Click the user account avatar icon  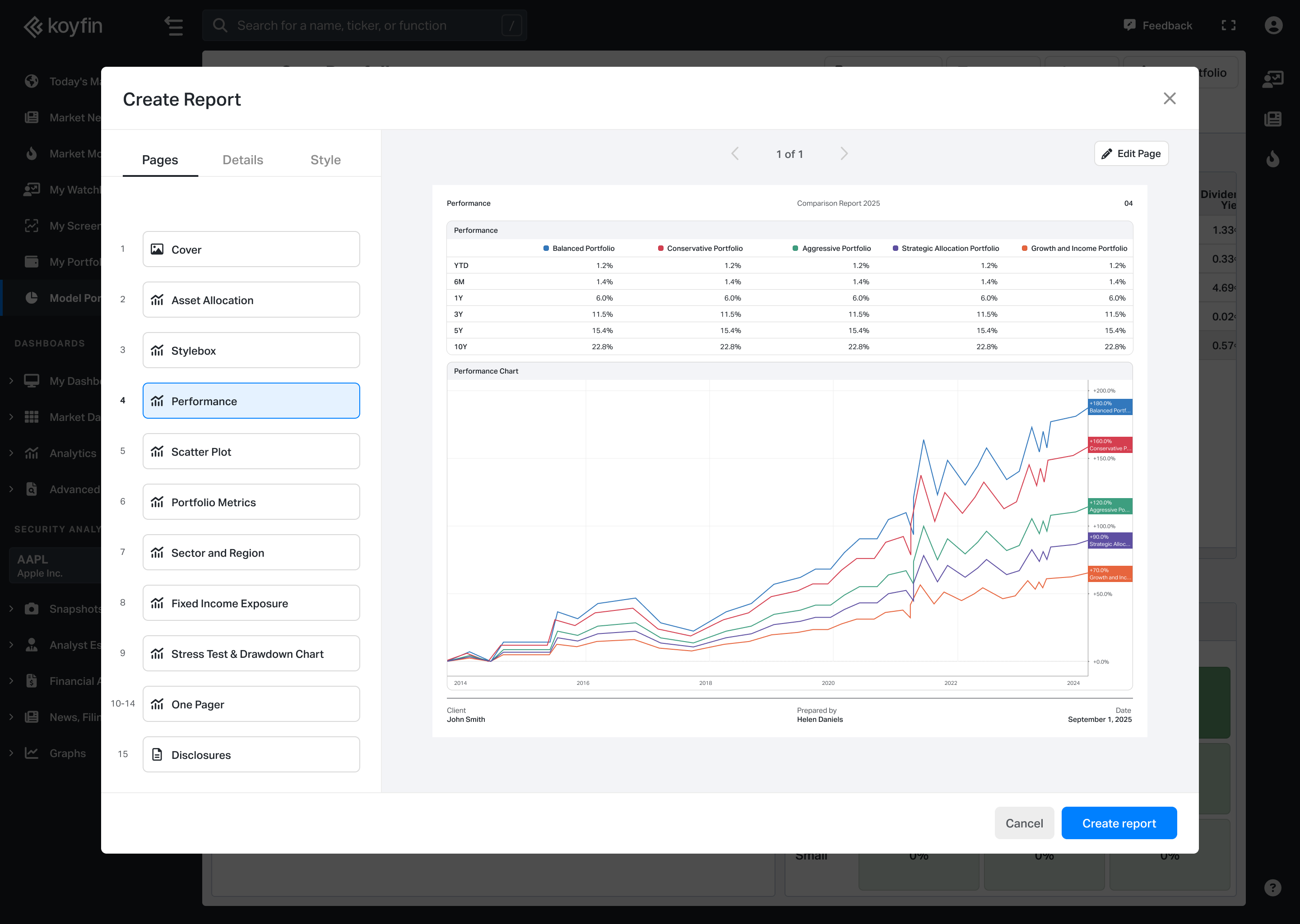1273,26
